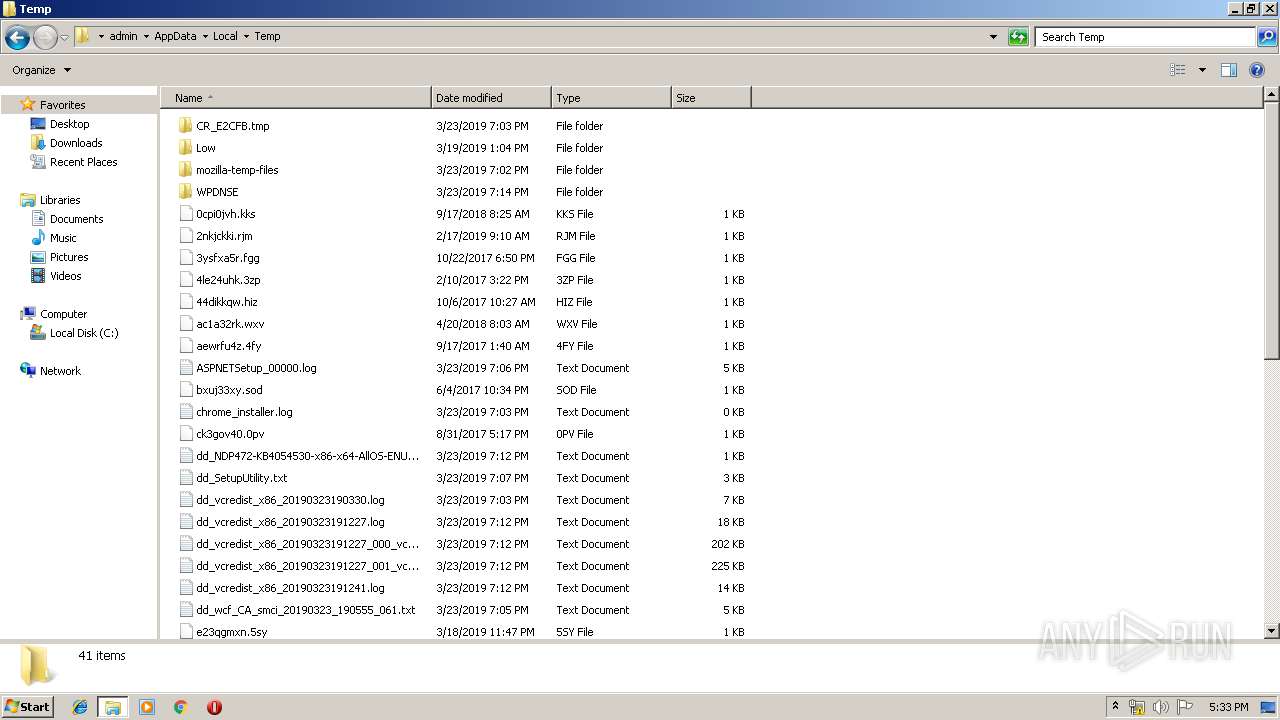Image resolution: width=1280 pixels, height=720 pixels.
Task: Select file dd_vcredist_x86_20190323190330.log
Action: click(x=290, y=500)
